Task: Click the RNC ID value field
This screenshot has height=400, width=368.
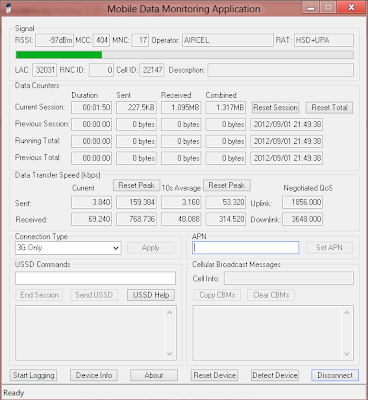Action: point(102,70)
